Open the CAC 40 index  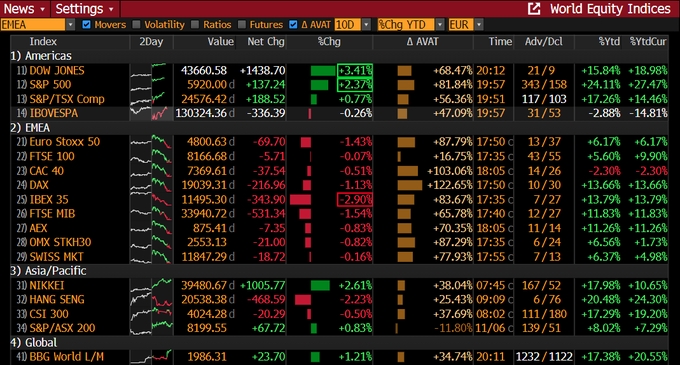coord(46,171)
